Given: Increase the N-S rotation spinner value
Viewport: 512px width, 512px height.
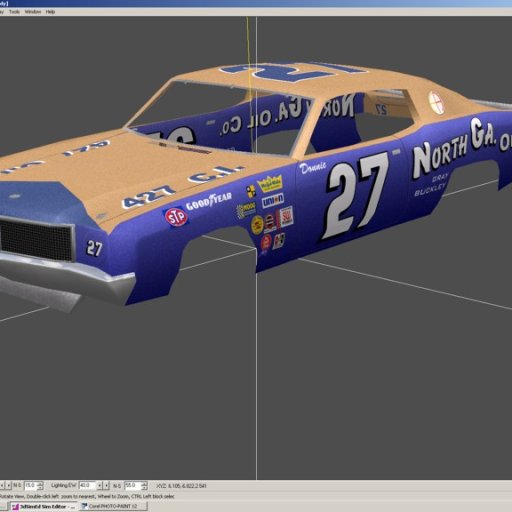Looking at the screenshot, I should pyautogui.click(x=40, y=483).
